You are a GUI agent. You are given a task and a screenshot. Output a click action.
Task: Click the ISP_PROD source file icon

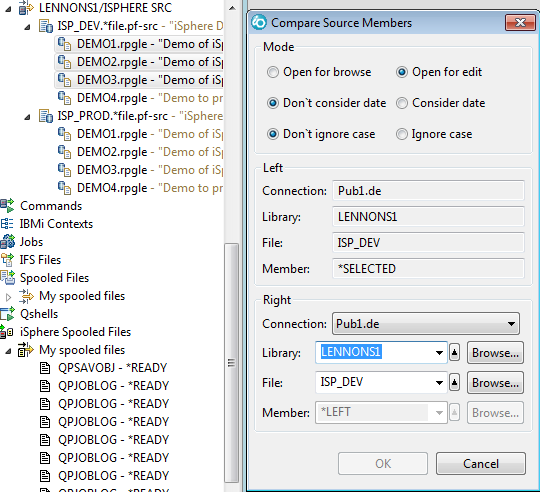[46, 116]
